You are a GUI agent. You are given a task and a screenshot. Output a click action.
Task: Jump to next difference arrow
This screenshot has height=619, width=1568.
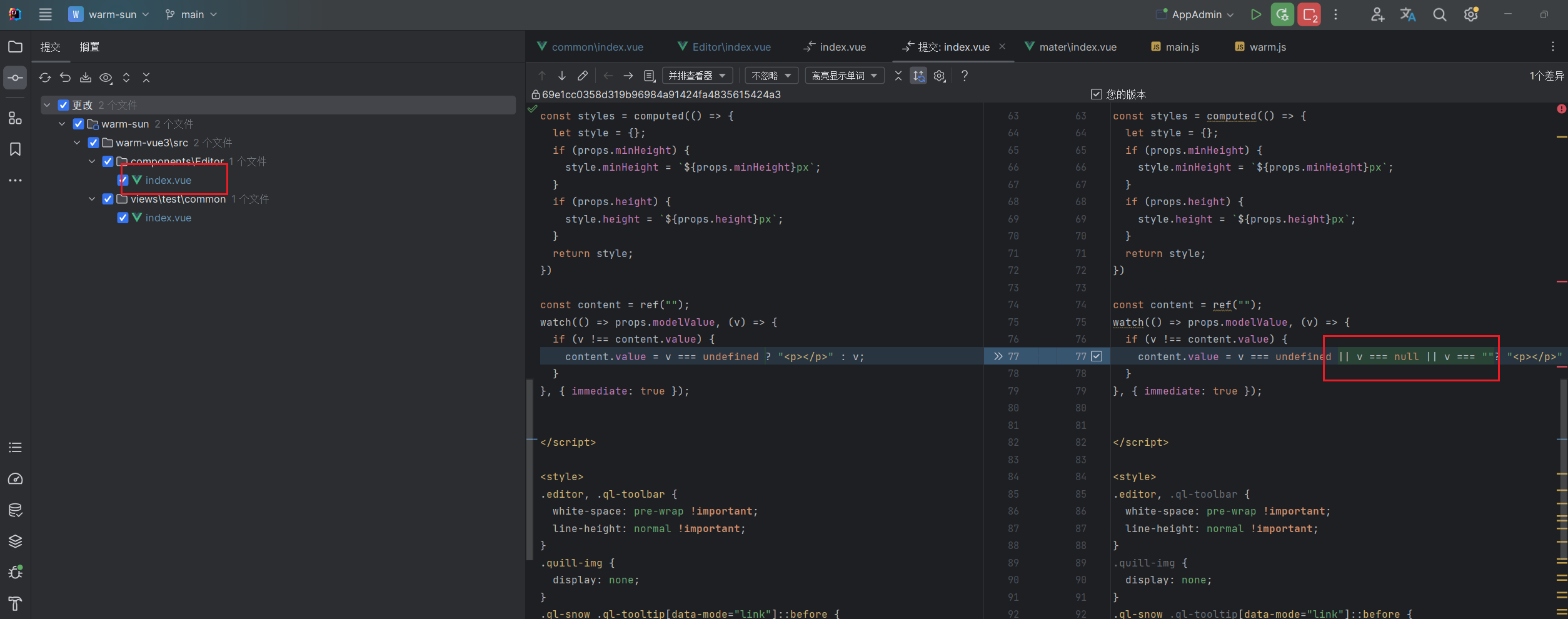(x=561, y=75)
